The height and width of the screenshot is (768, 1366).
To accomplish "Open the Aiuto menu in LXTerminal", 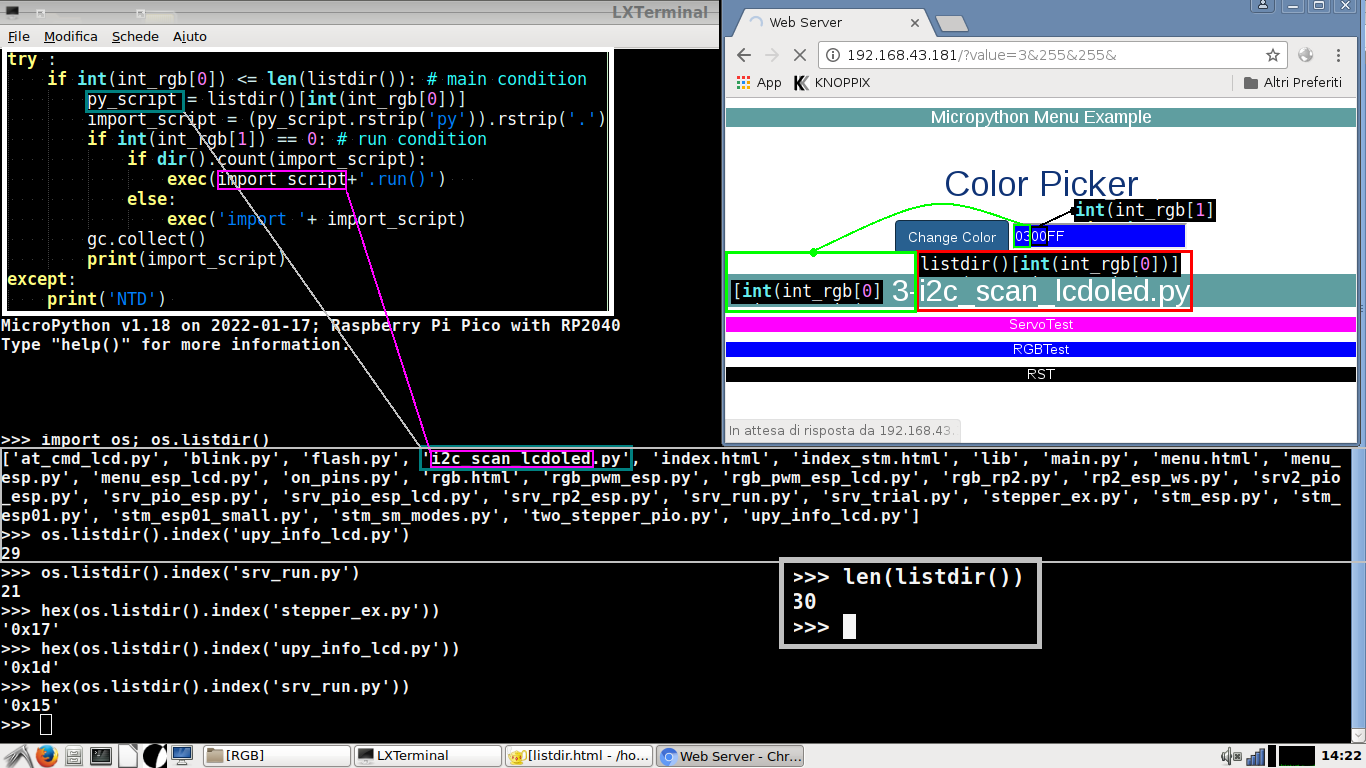I will (190, 36).
